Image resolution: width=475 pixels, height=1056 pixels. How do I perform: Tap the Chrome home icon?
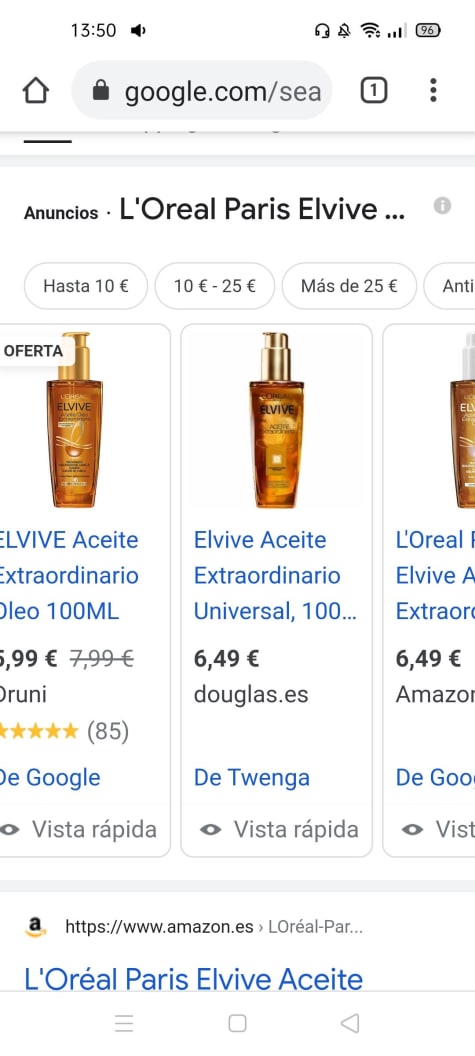pyautogui.click(x=36, y=90)
